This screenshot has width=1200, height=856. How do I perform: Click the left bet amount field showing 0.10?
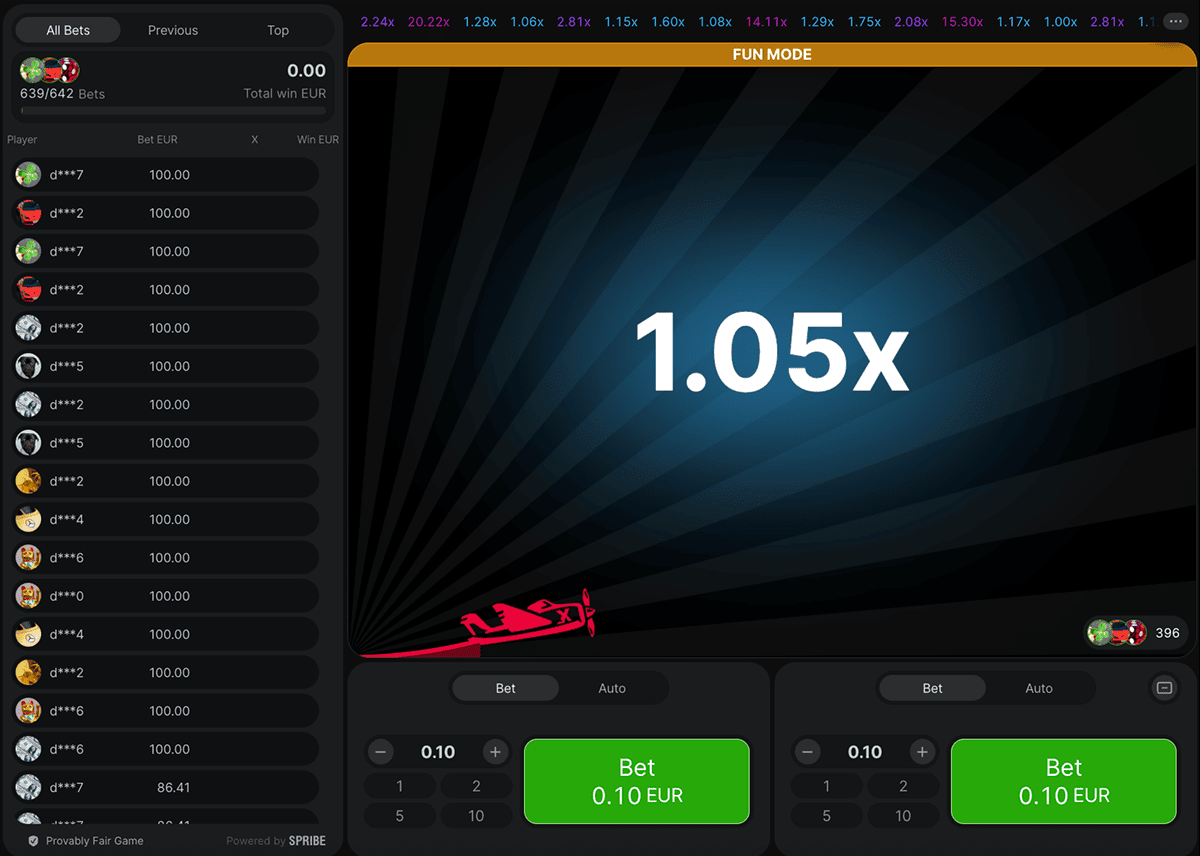pyautogui.click(x=438, y=752)
